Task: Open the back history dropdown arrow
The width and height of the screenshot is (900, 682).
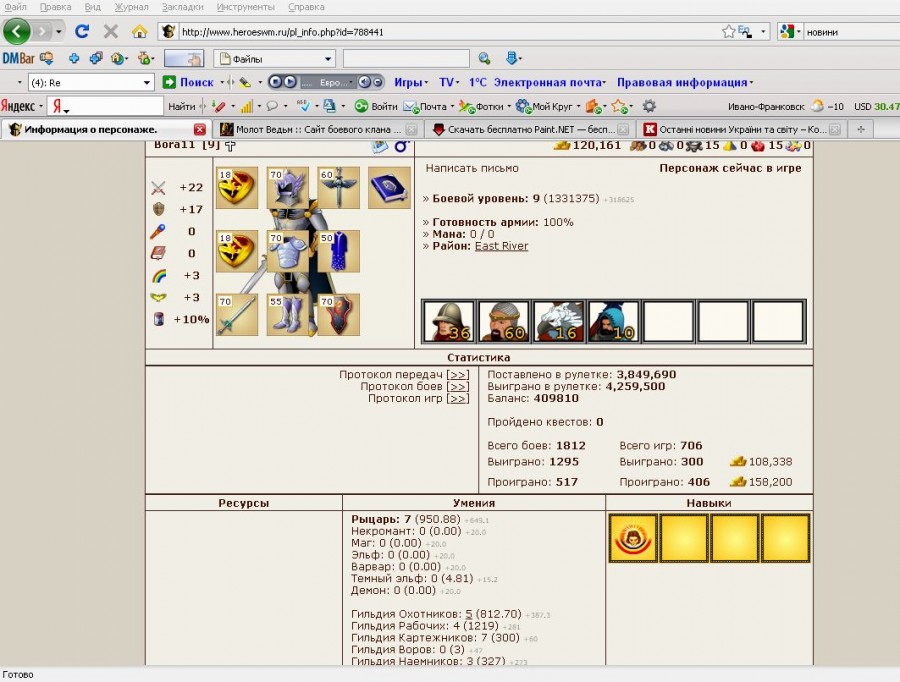Action: (59, 32)
